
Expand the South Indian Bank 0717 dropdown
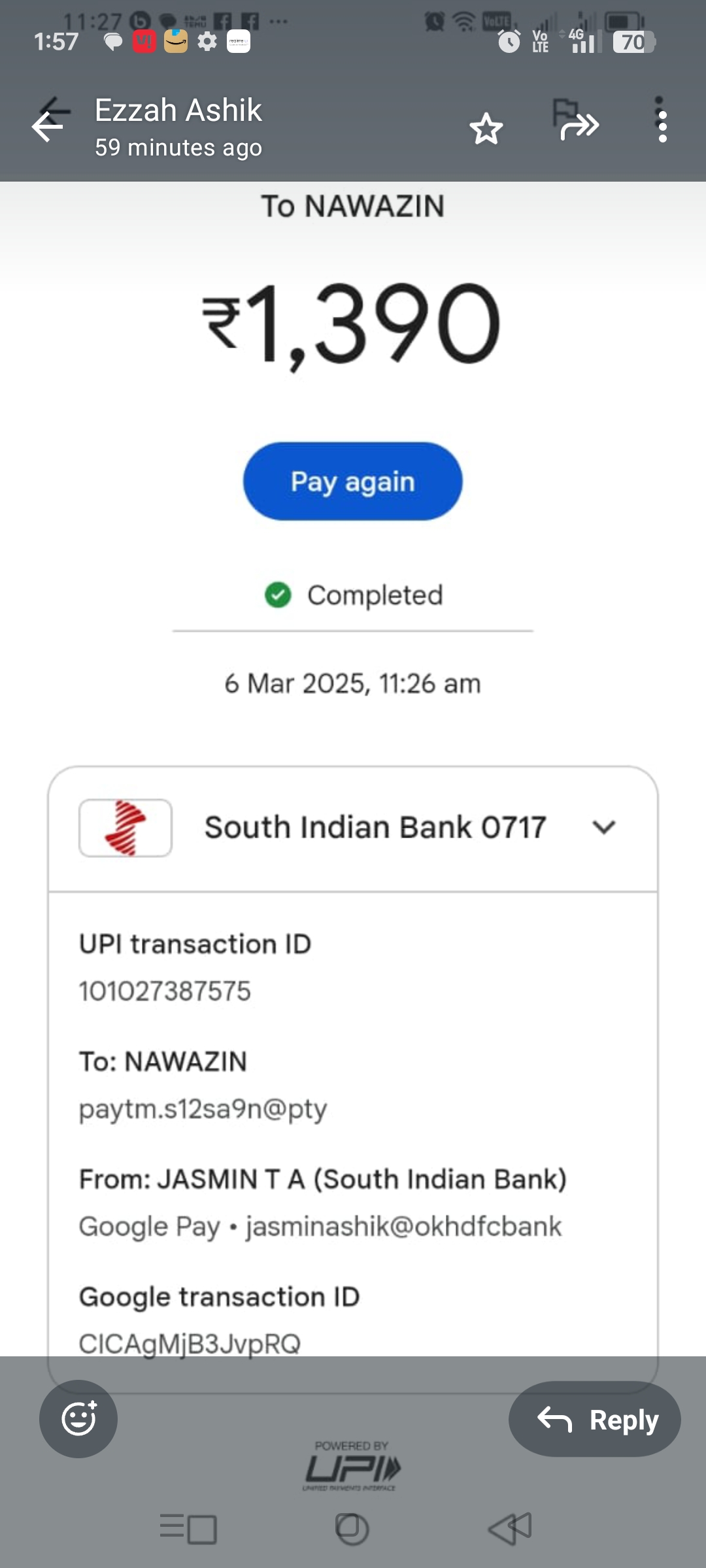pos(603,828)
